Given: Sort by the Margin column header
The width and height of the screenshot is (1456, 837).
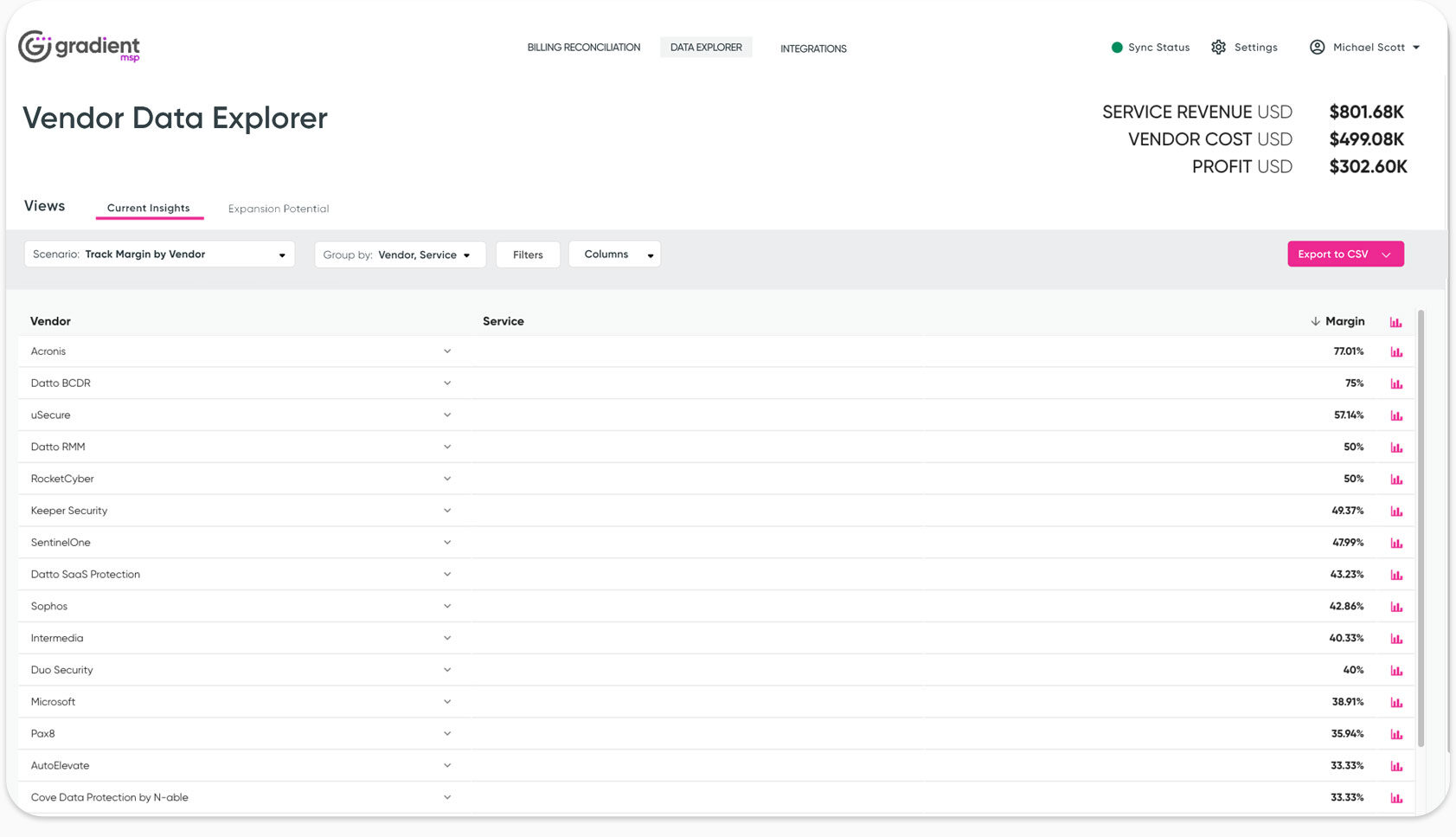Looking at the screenshot, I should click(1344, 321).
